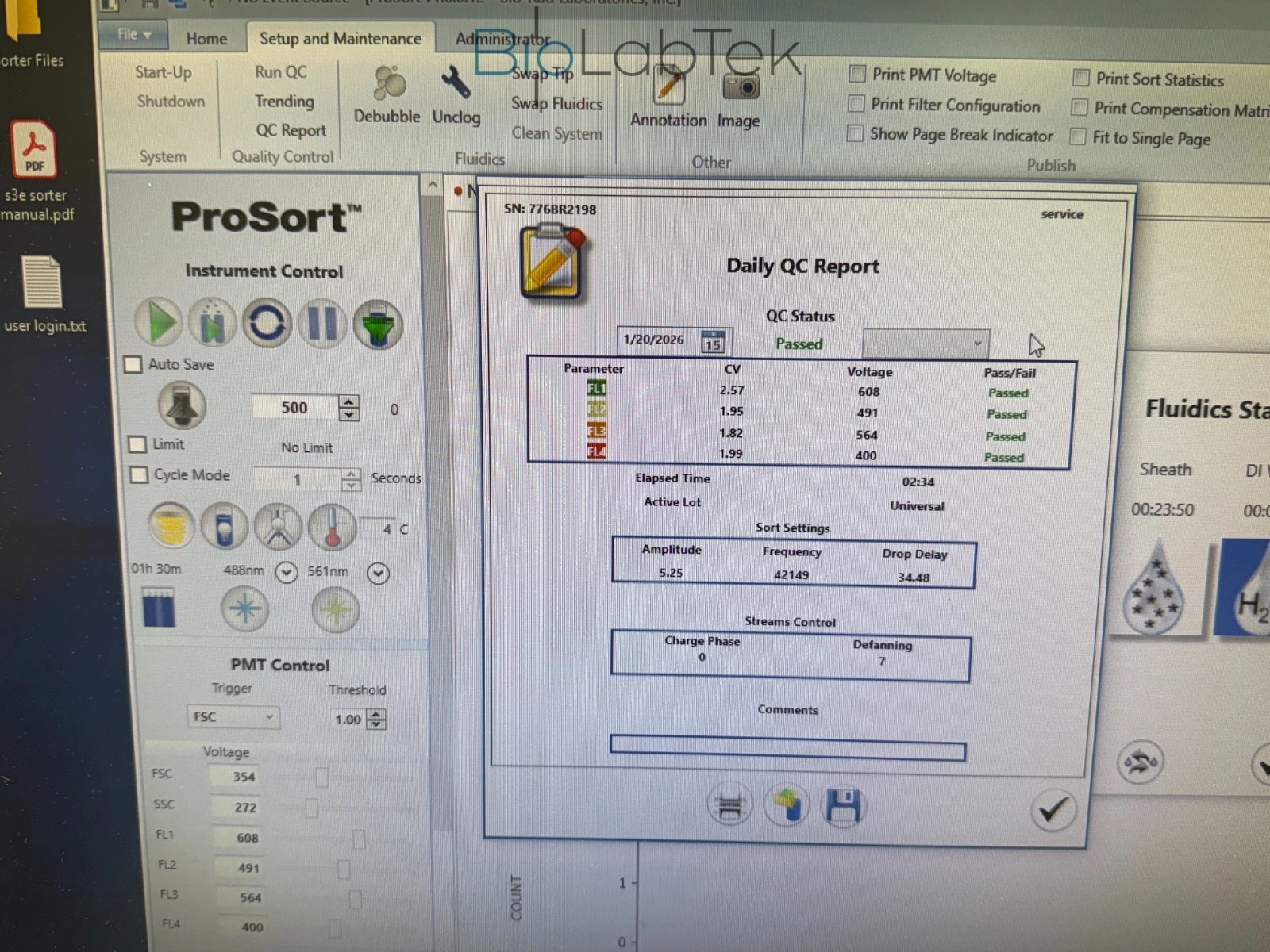Click the green Start play button

click(160, 322)
